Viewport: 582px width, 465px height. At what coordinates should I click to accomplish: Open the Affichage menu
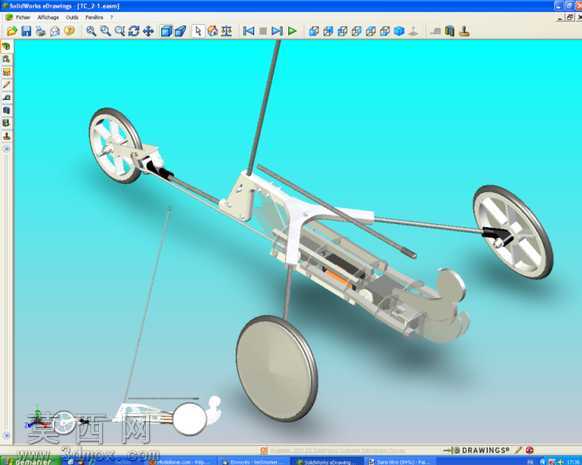48,17
